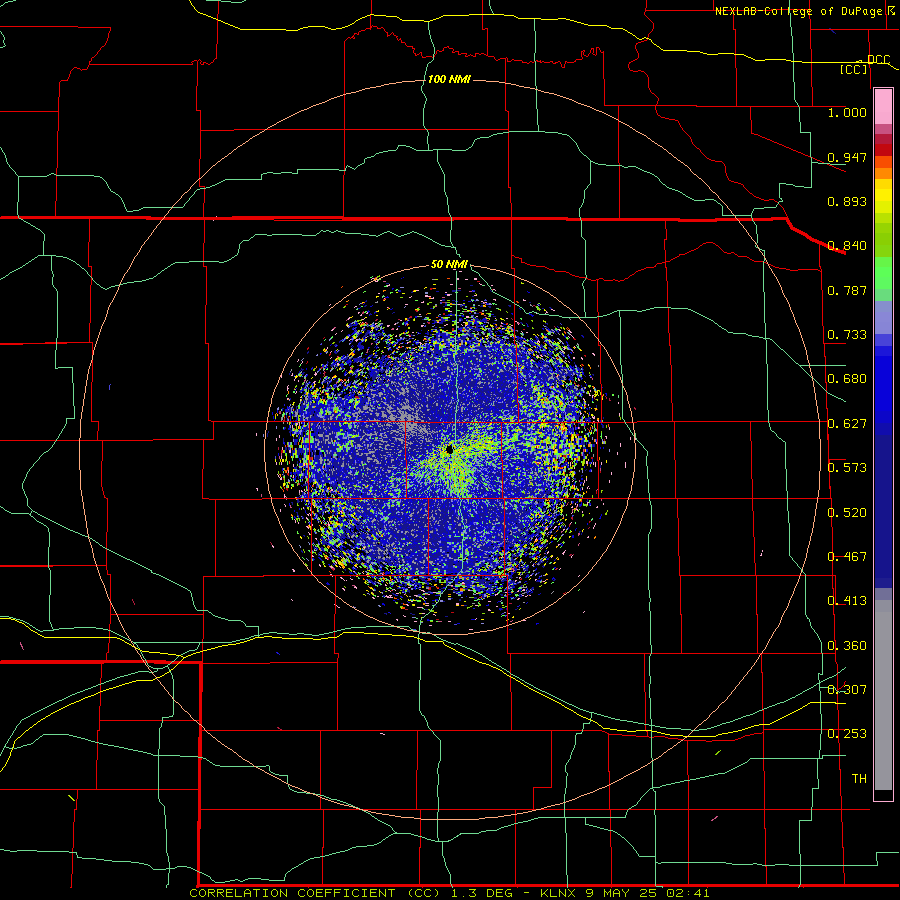Viewport: 900px width, 900px height.
Task: Click the 1.000 scale value
Action: (847, 113)
